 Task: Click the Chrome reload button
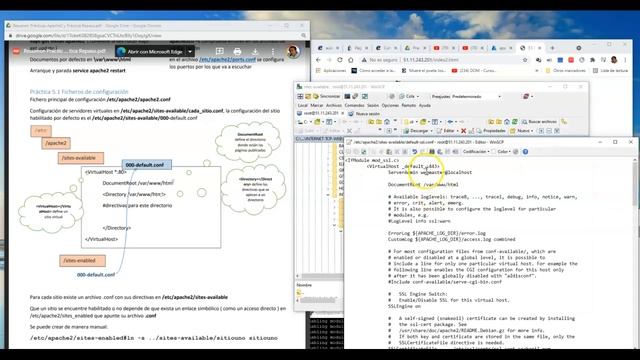pyautogui.click(x=340, y=60)
